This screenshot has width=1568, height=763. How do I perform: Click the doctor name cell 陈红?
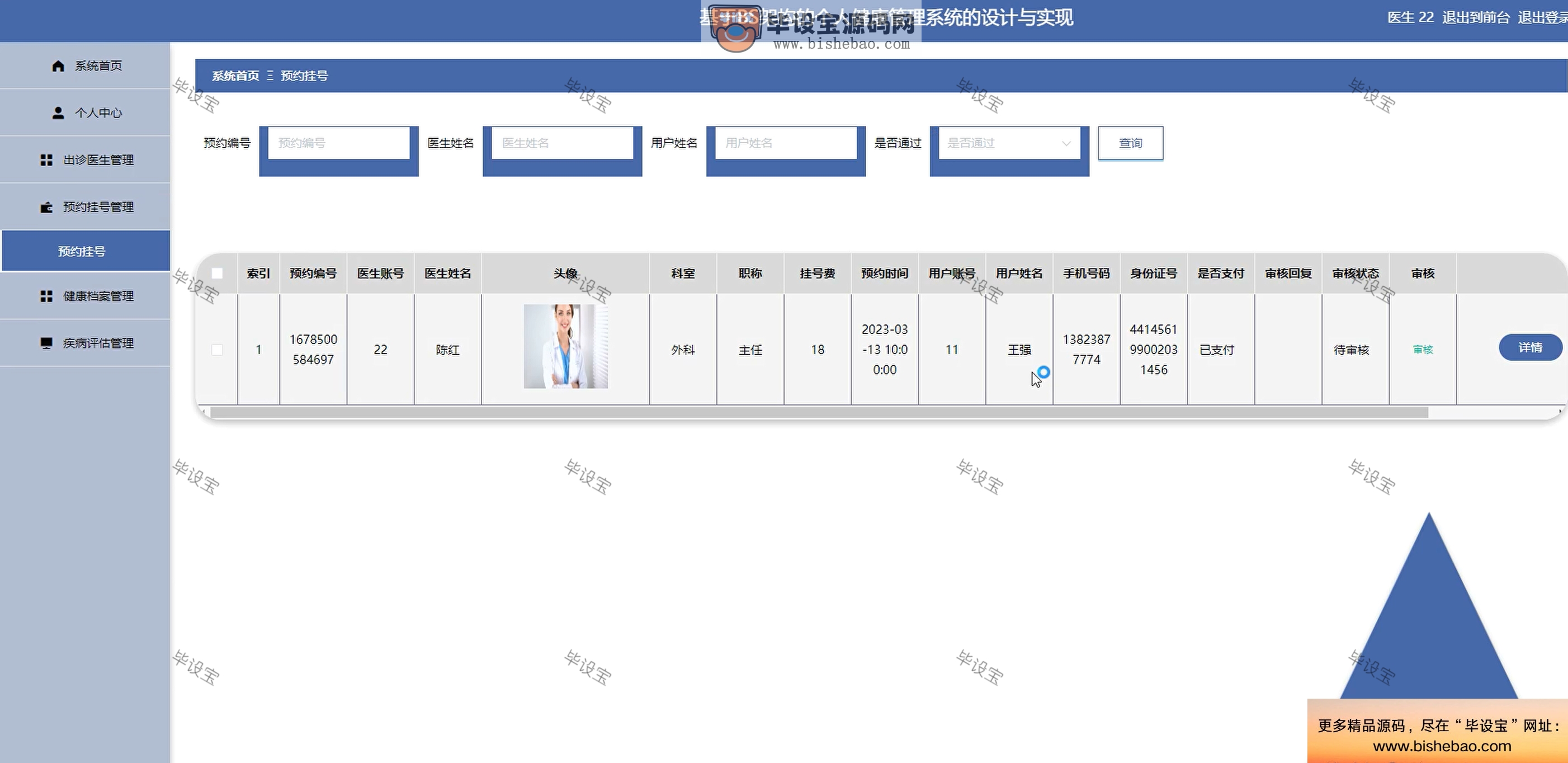tap(447, 350)
